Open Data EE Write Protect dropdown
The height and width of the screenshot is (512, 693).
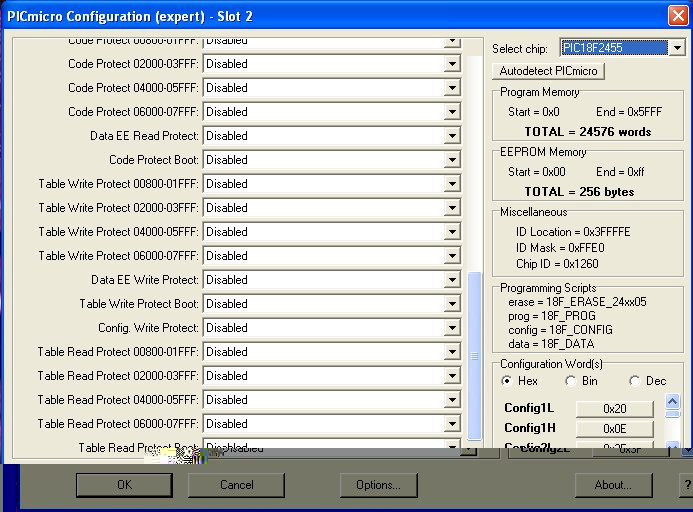[x=452, y=280]
